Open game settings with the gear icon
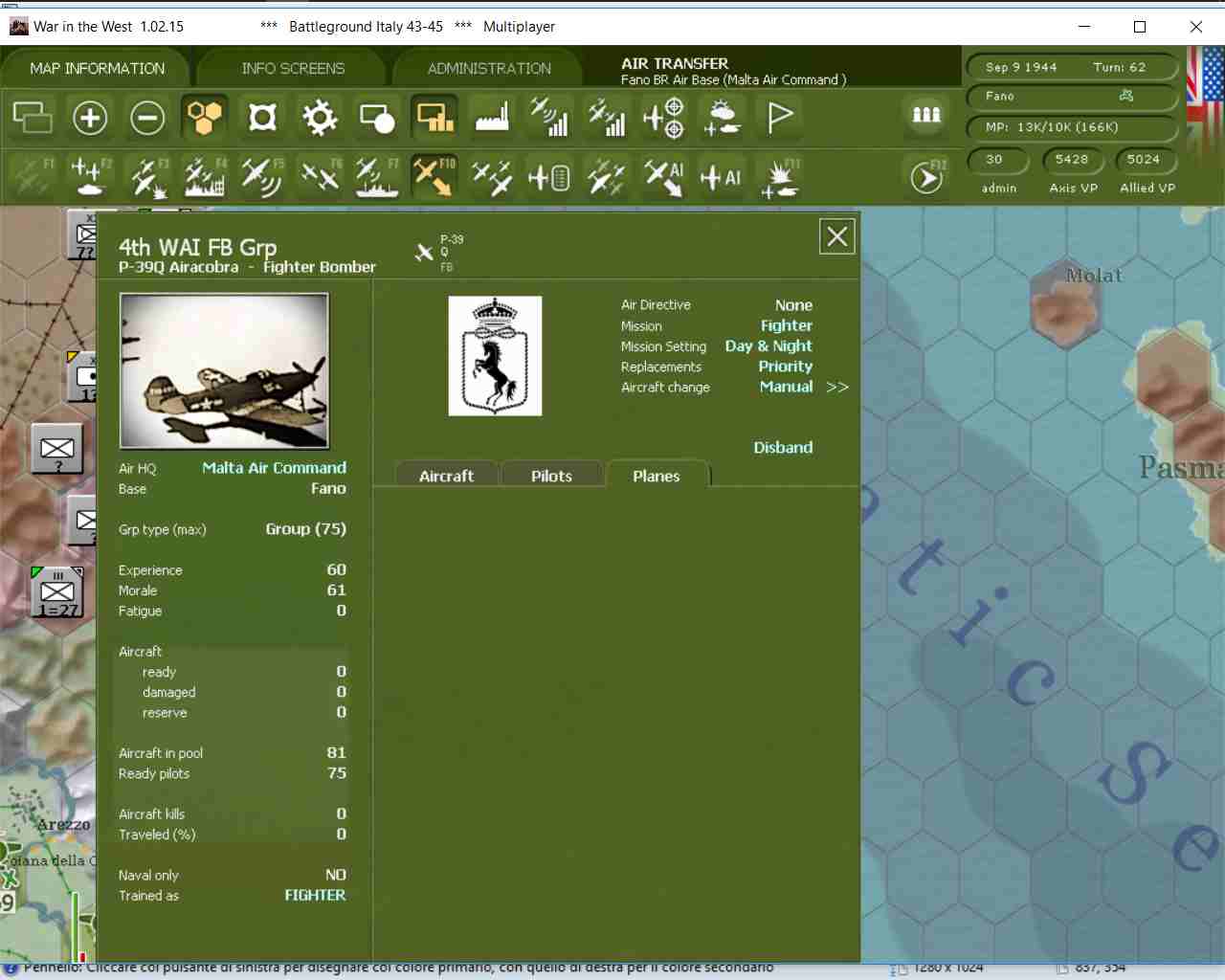1225x980 pixels. (320, 118)
